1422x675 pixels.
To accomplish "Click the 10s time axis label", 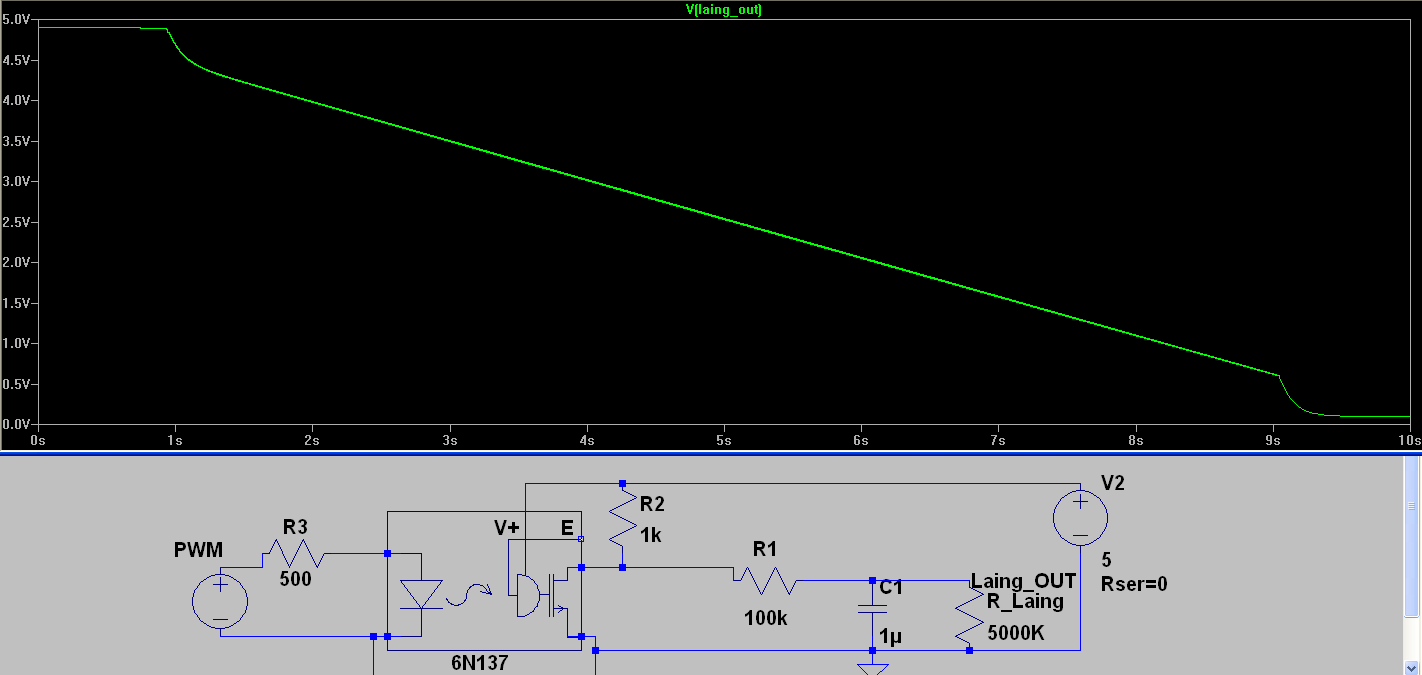I will coord(1408,440).
